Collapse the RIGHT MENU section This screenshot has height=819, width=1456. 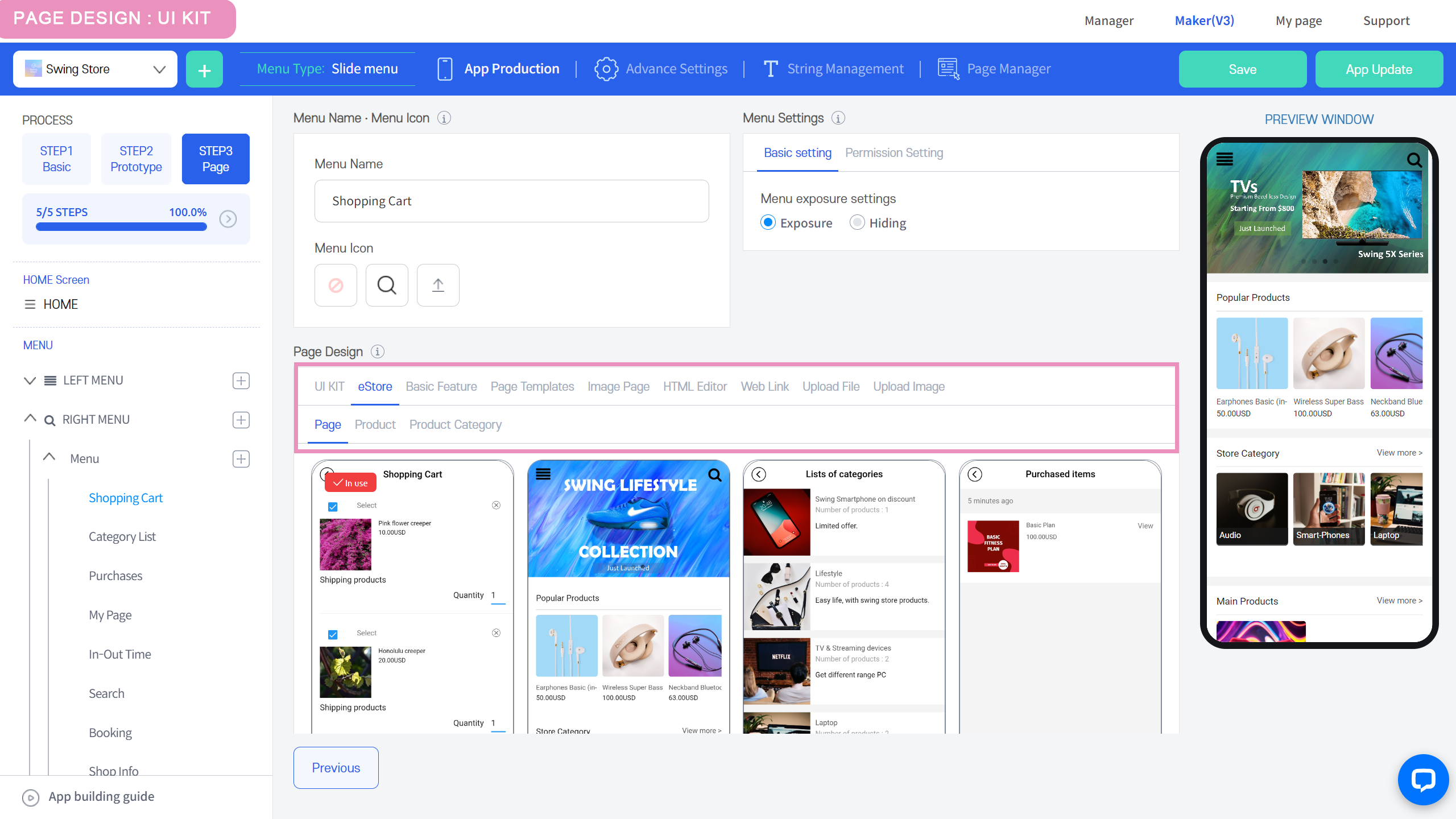[x=30, y=419]
